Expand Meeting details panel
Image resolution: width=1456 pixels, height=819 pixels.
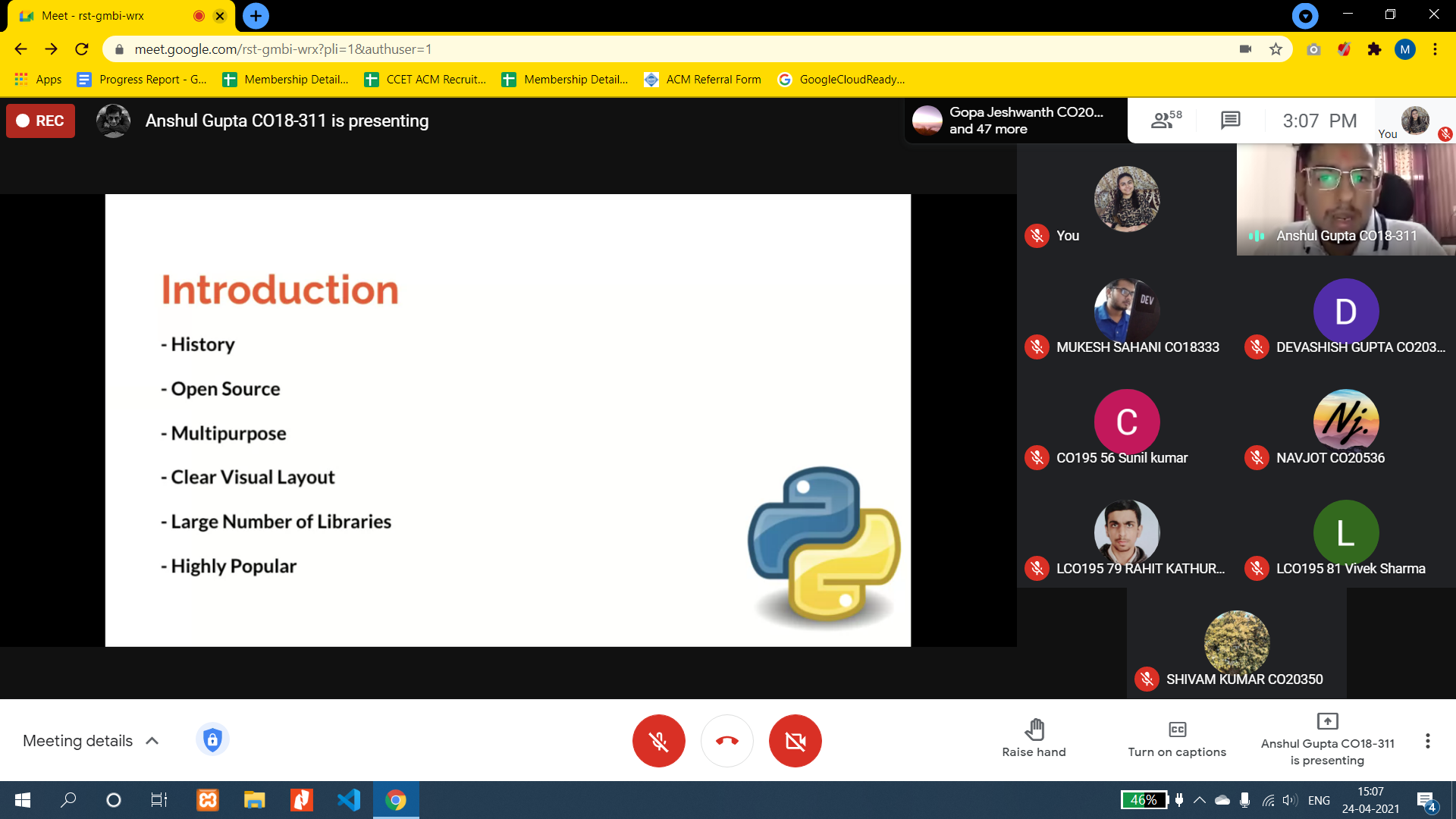point(91,741)
